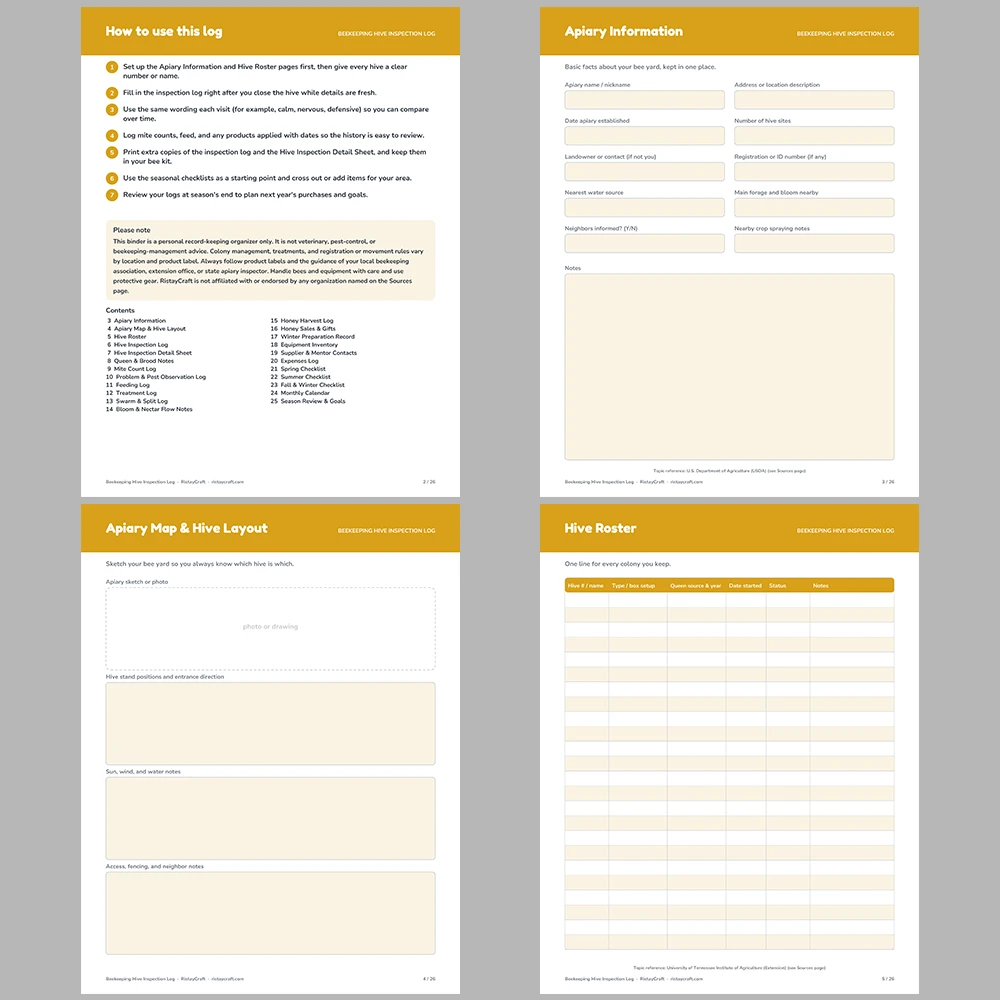Select contents entry '21 Spring Checklist'
The image size is (1000, 1000).
(298, 369)
